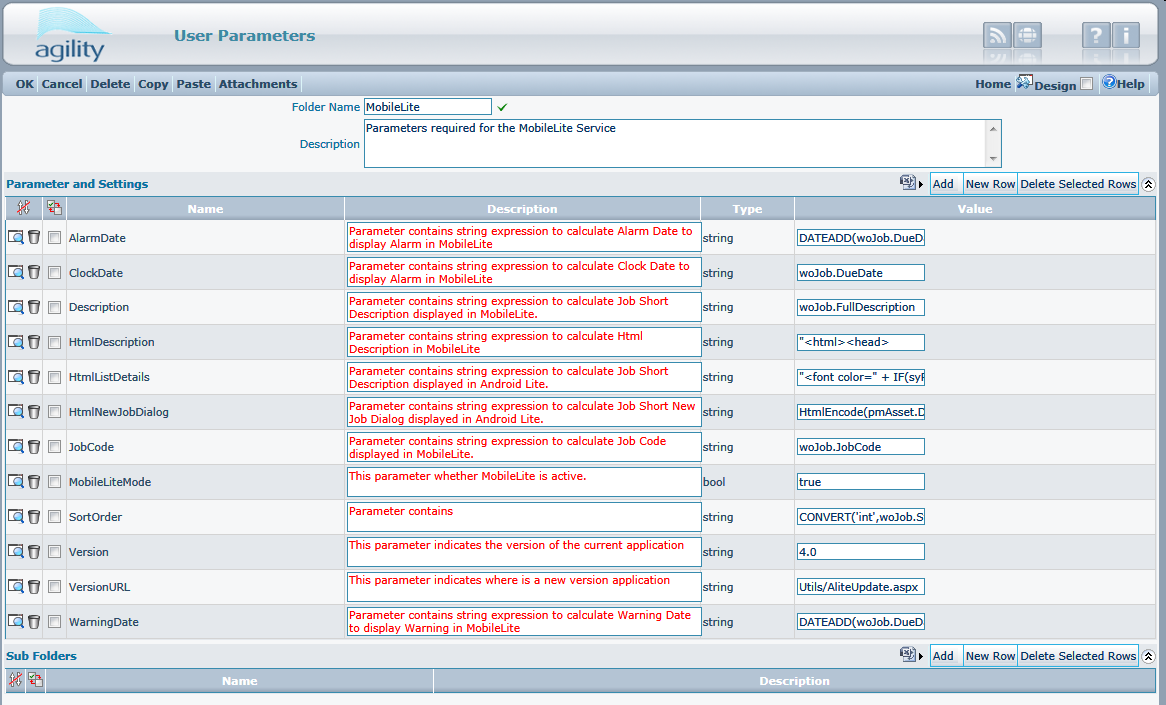Screen dimensions: 1166x705
Task: Click invert selection icon in parameters header
Action: pos(54,208)
